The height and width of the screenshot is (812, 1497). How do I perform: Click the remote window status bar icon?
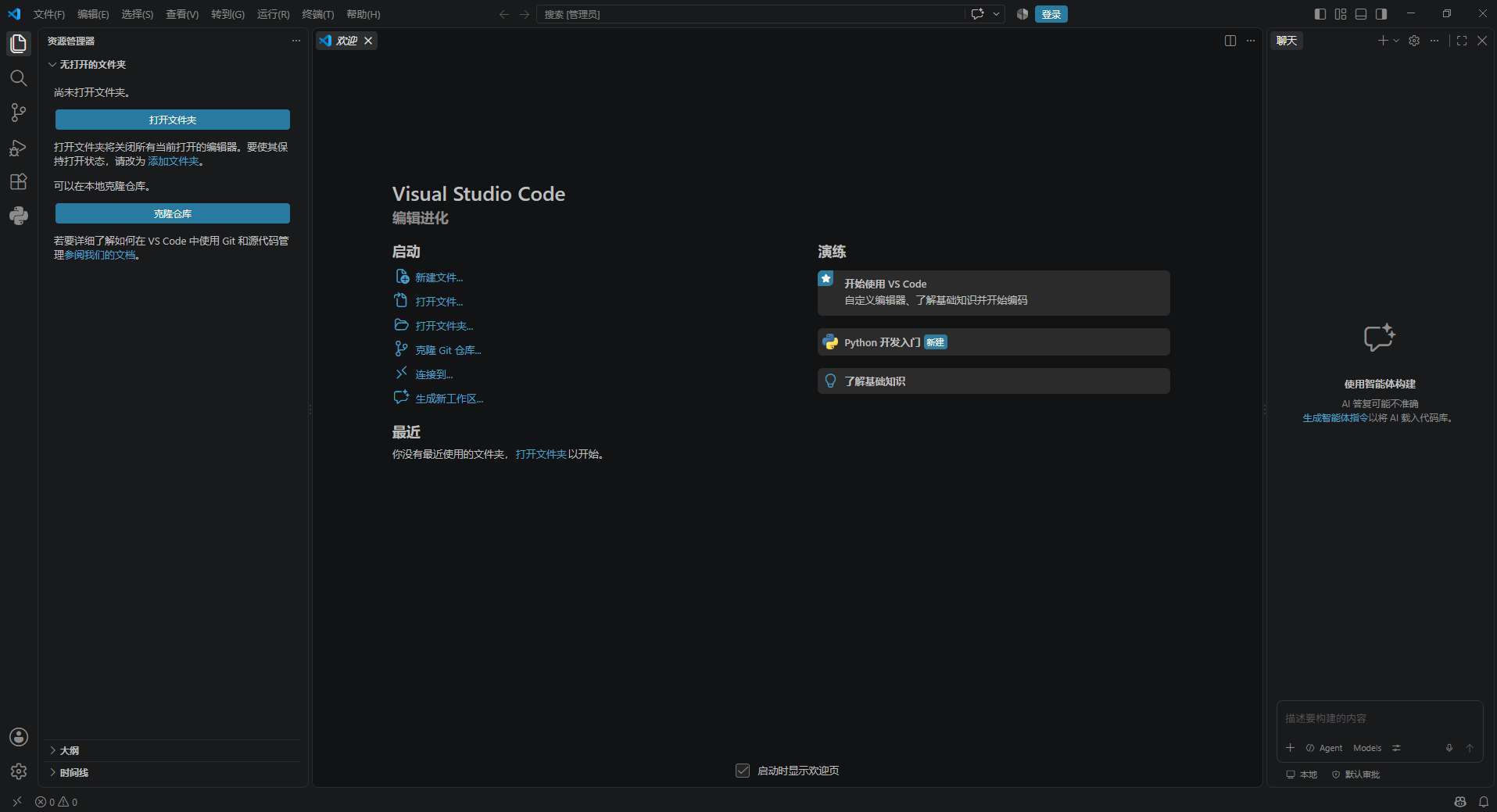pos(17,802)
